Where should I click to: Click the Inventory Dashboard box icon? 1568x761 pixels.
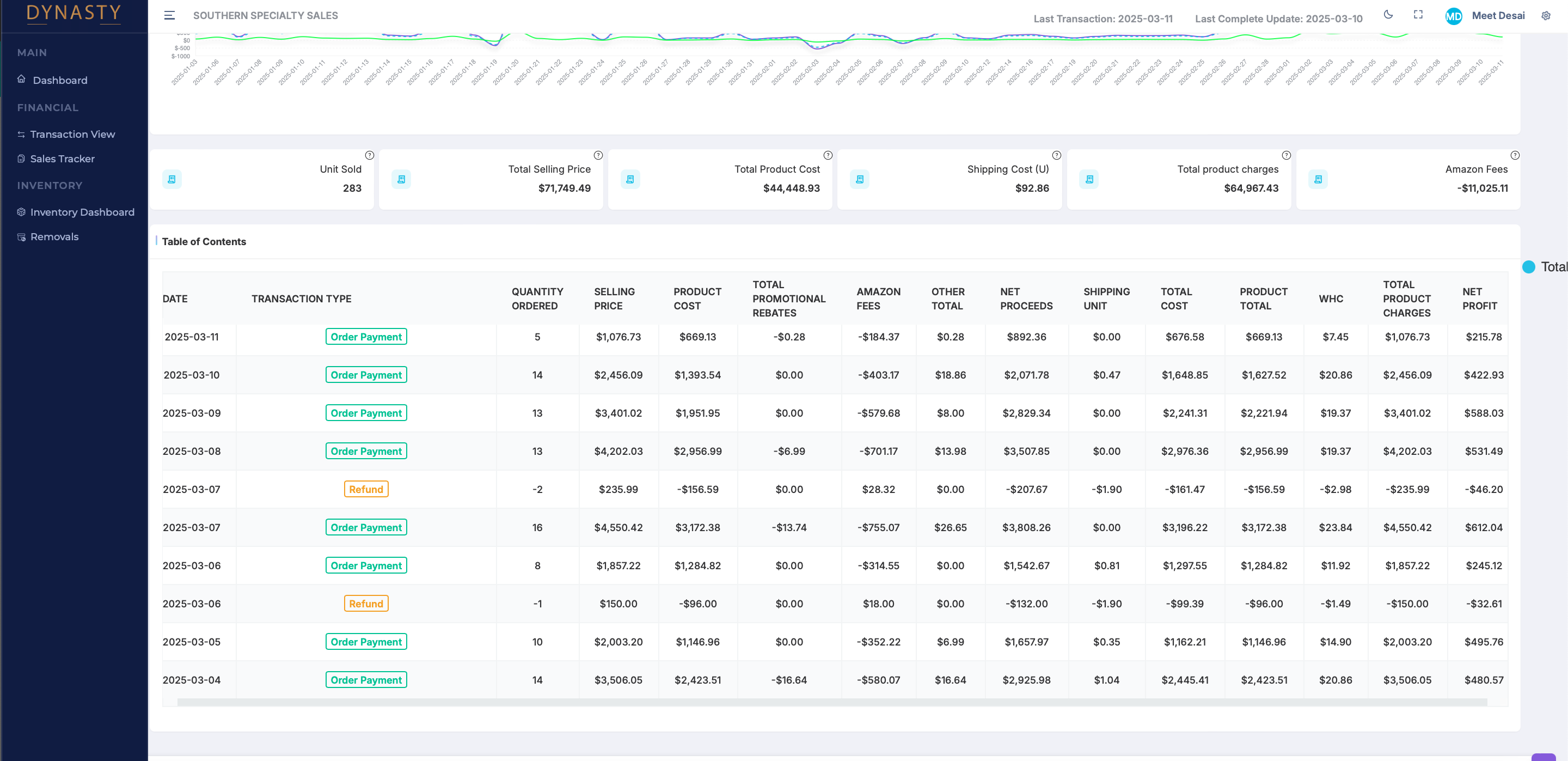pos(21,212)
